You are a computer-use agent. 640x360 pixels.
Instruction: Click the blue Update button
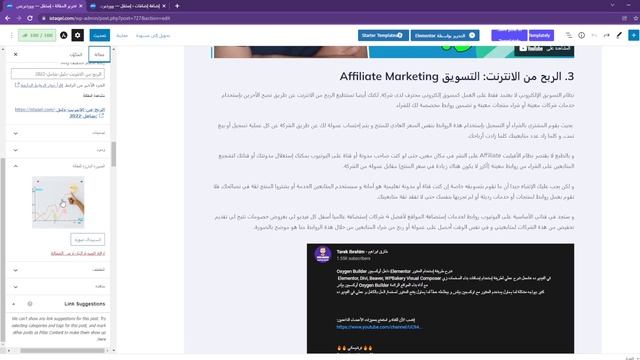[x=100, y=36]
